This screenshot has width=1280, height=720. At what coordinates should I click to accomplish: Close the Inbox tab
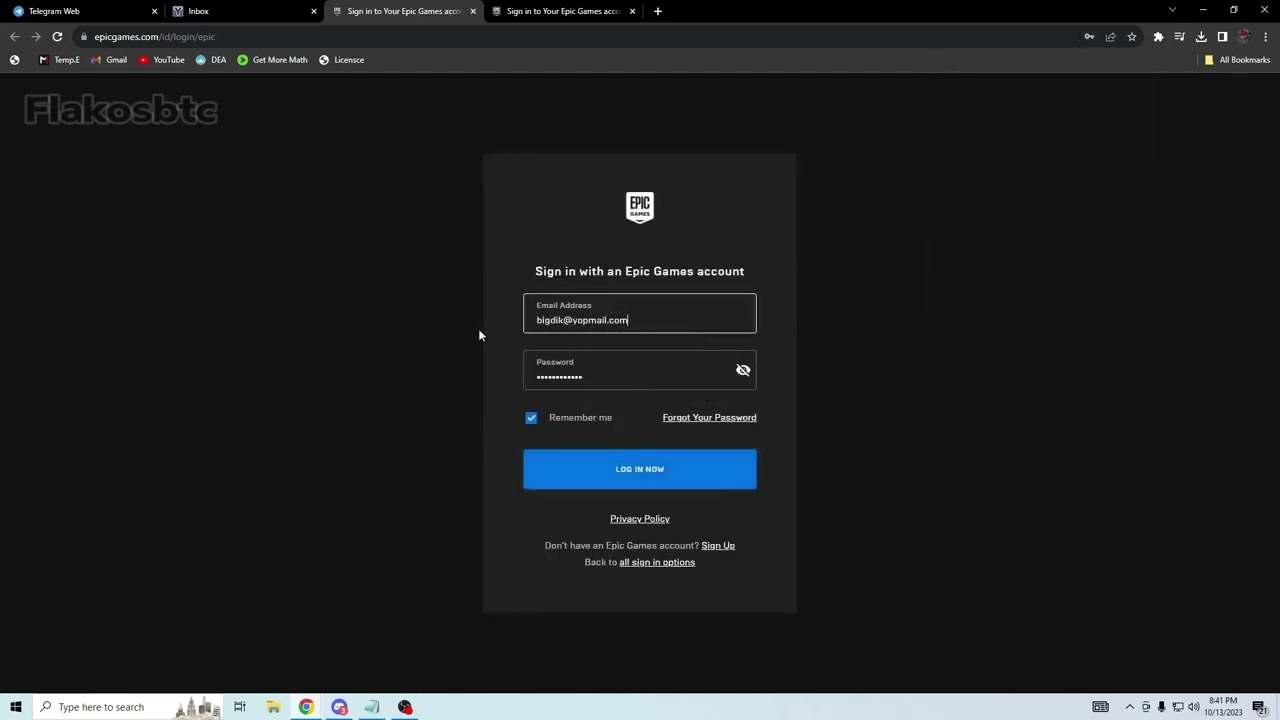[314, 11]
